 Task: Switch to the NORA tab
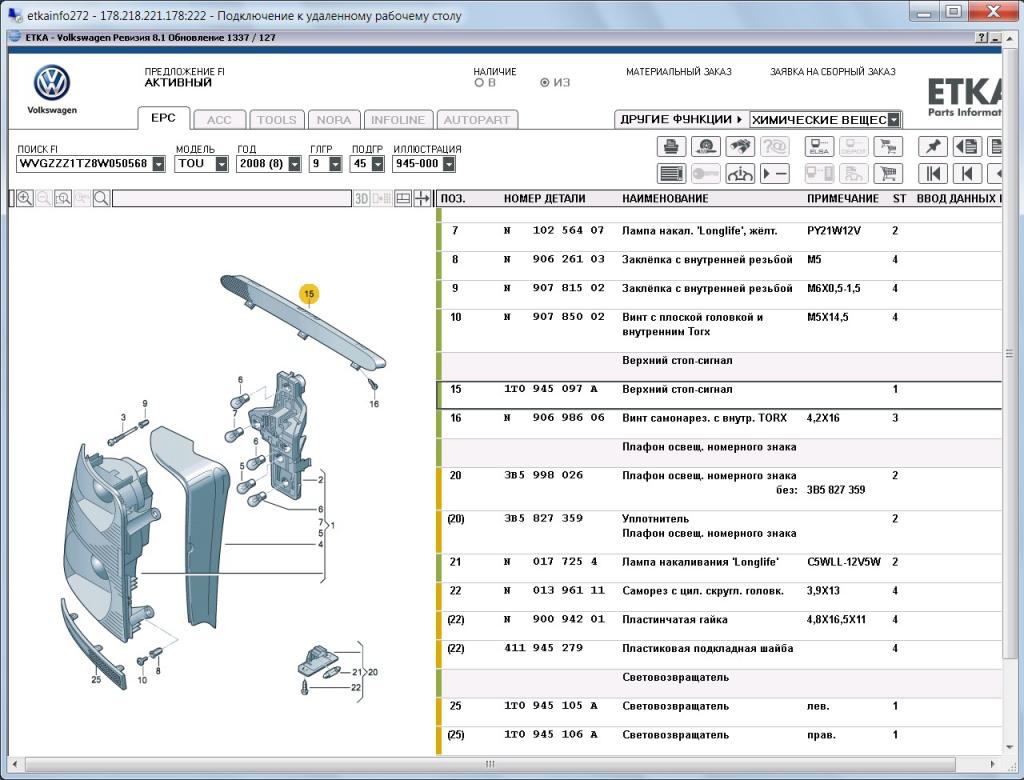click(x=334, y=120)
